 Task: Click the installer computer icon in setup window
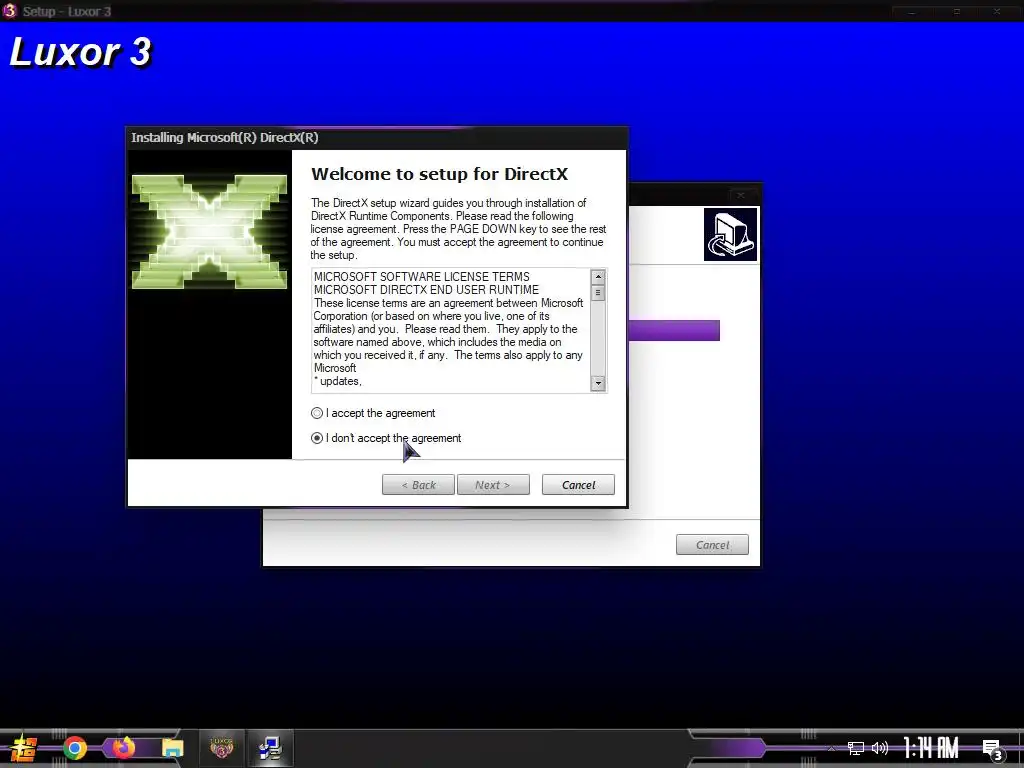point(730,234)
